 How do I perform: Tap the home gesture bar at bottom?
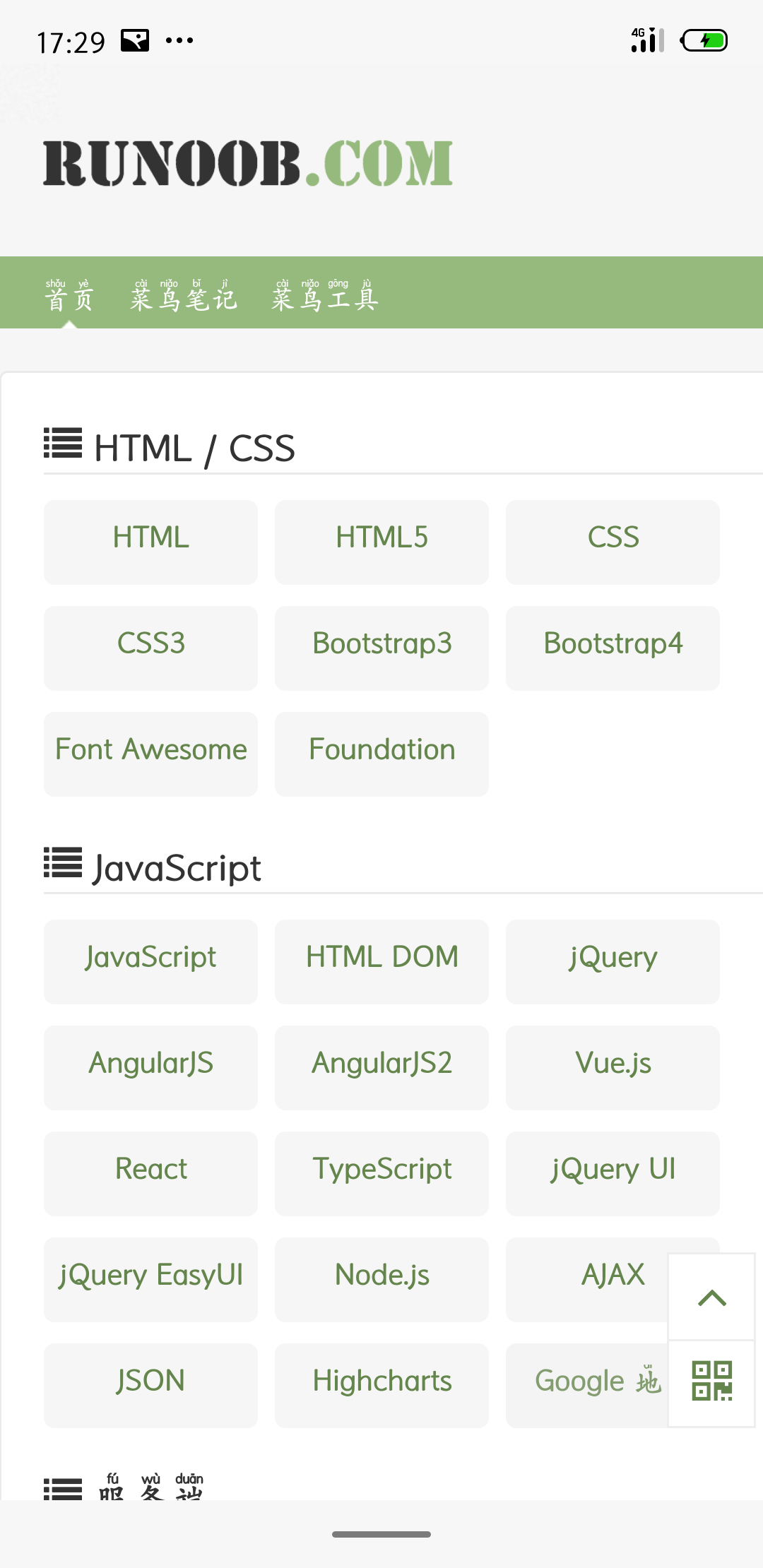381,1534
